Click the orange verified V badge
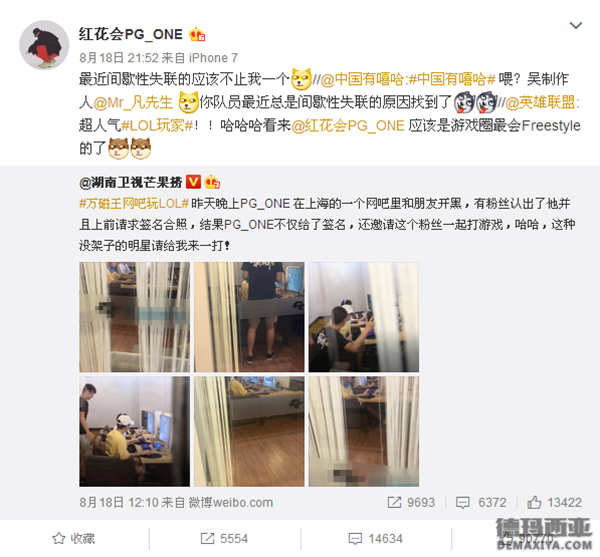Viewport: 600px width, 557px height. tap(193, 182)
